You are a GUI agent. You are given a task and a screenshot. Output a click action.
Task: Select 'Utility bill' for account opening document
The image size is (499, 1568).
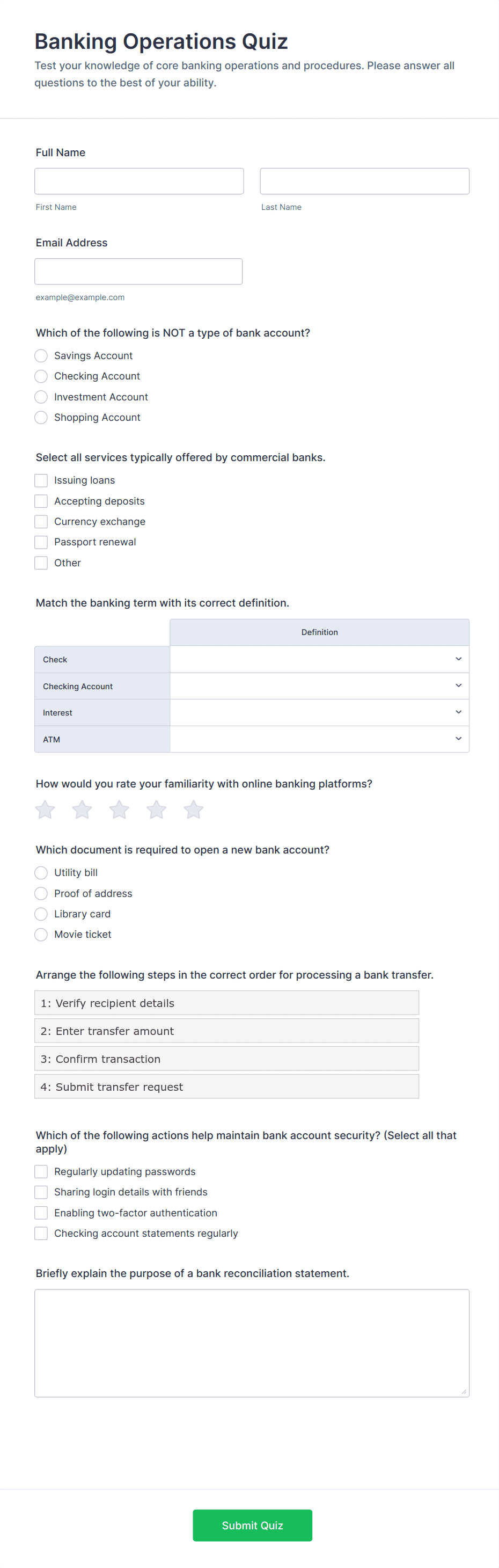click(40, 872)
